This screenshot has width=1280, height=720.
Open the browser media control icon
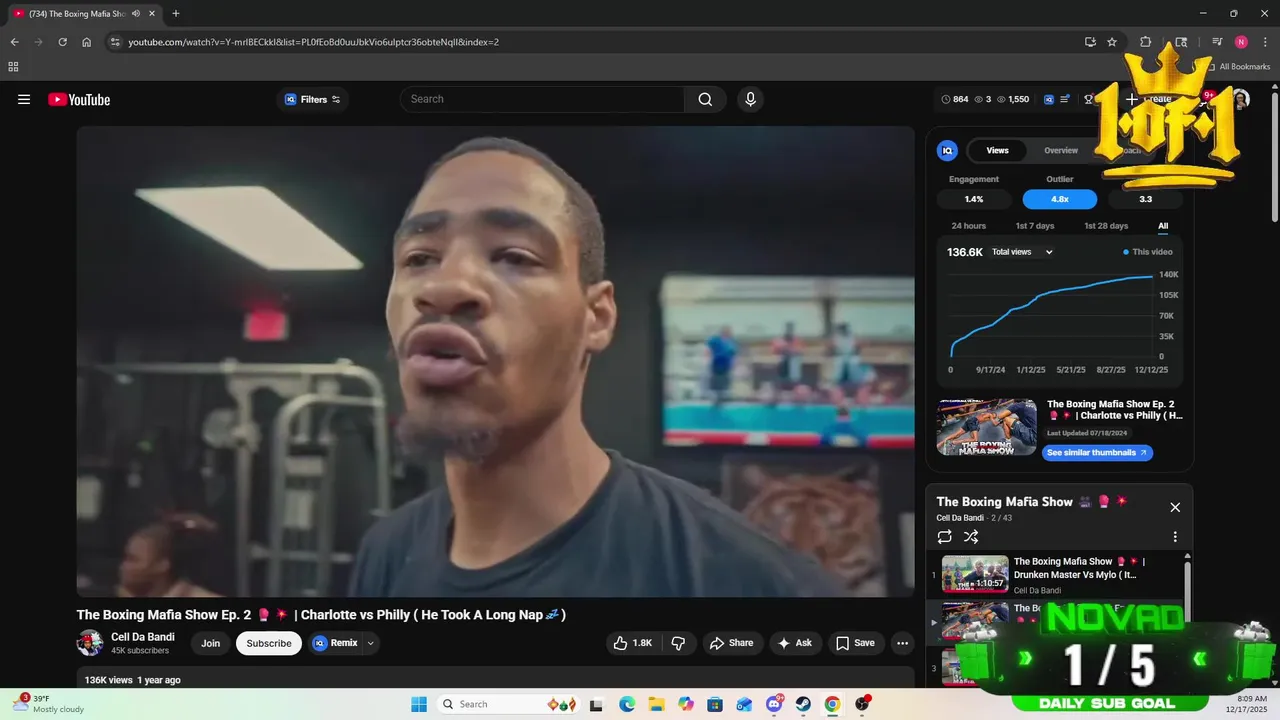(x=1217, y=42)
